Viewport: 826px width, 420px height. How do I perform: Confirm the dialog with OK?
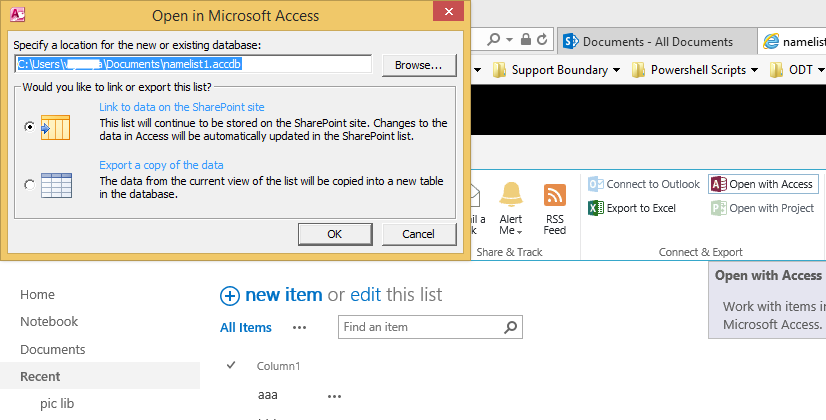coord(335,234)
